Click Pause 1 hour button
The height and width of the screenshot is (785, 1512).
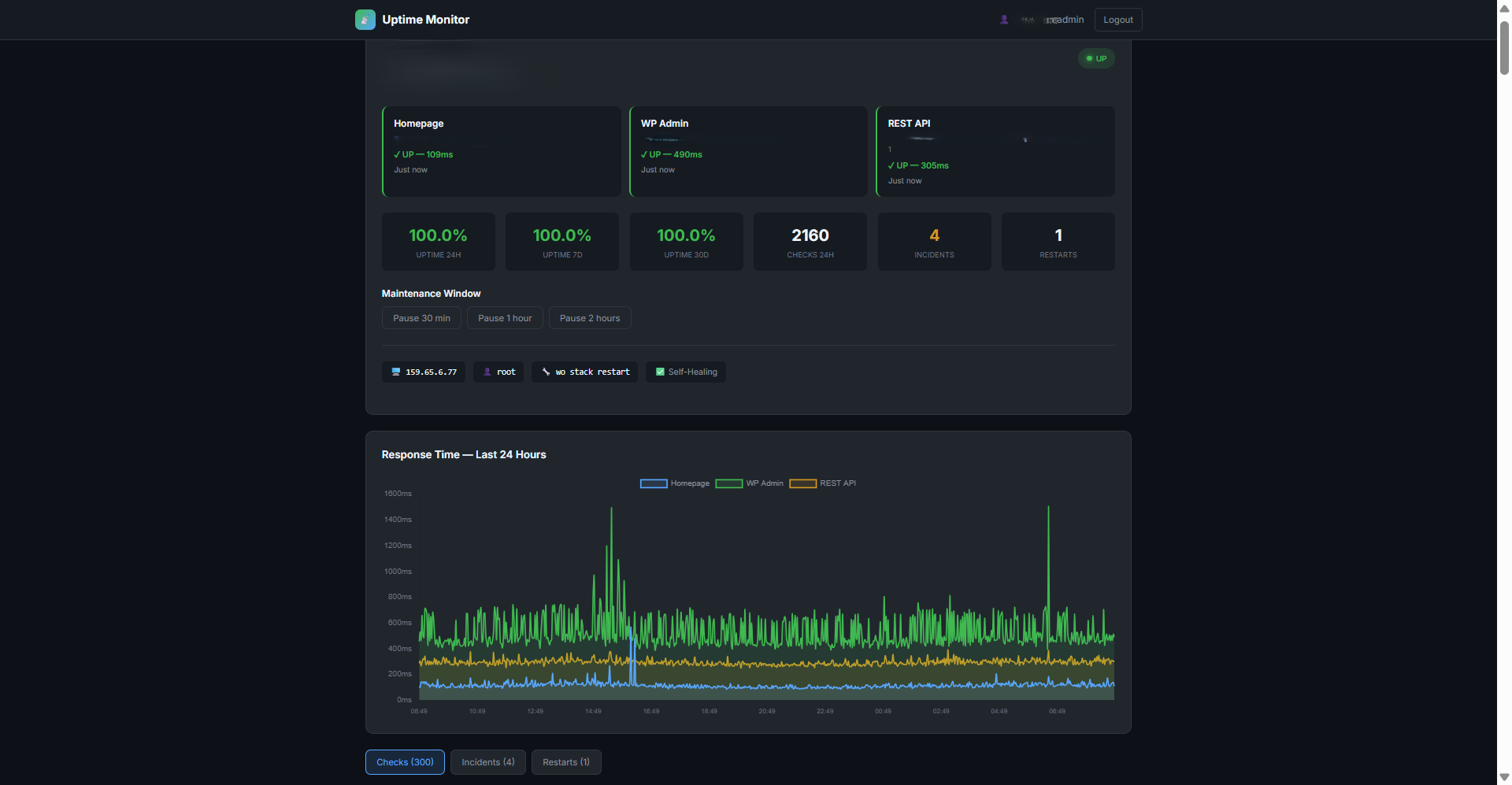click(x=505, y=318)
